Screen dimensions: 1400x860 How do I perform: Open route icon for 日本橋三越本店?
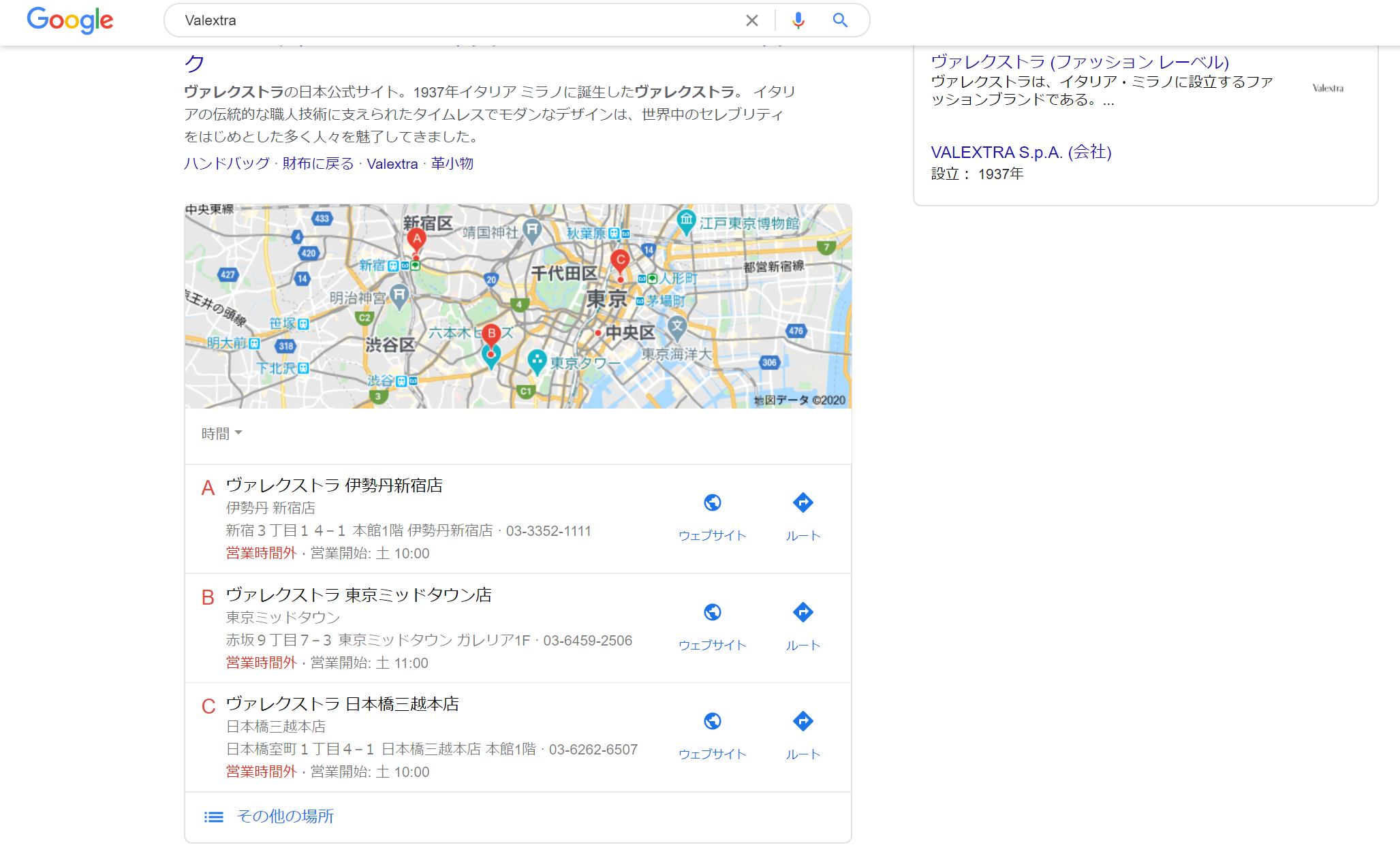point(803,721)
